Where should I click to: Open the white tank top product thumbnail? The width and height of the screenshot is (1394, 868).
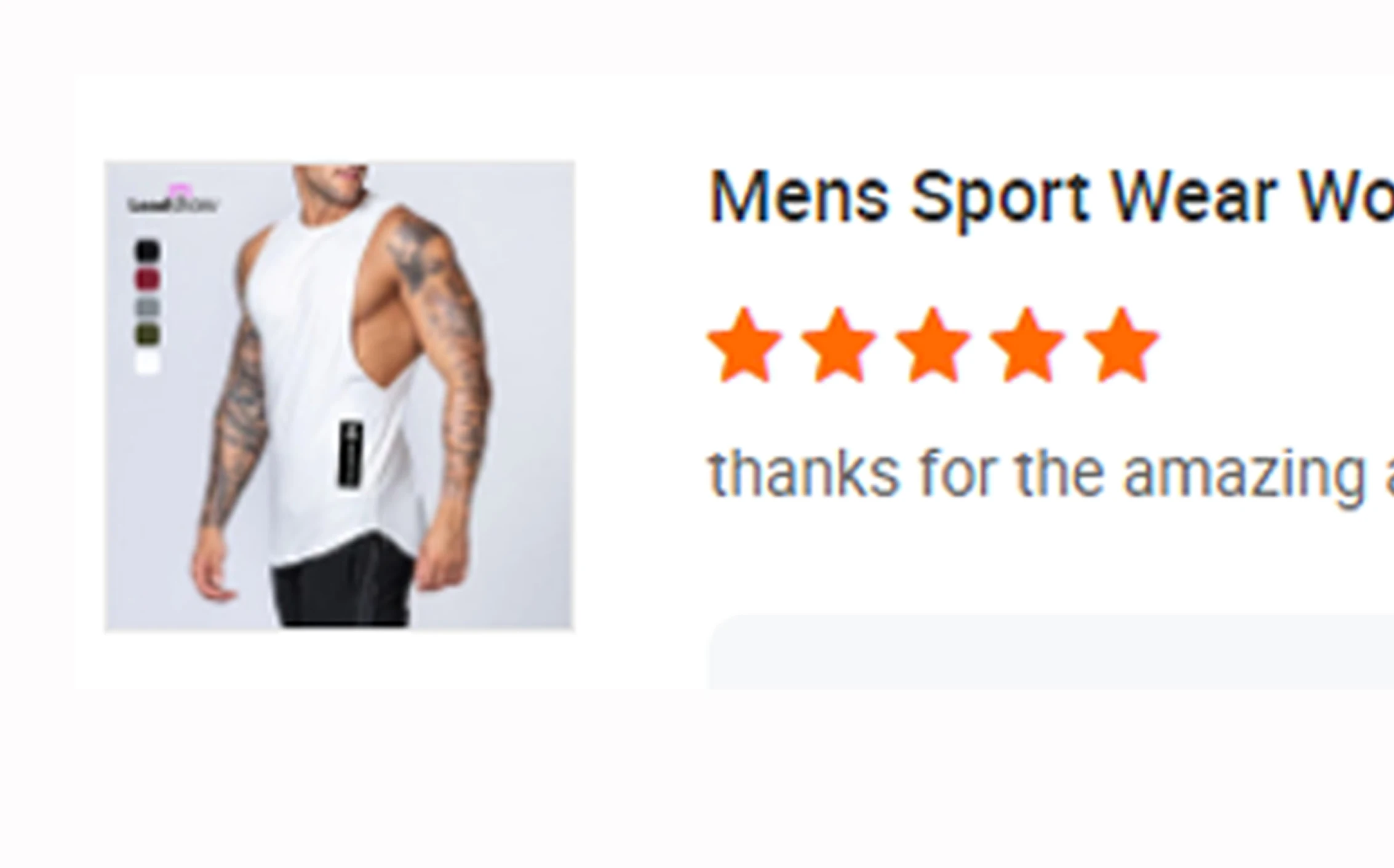(339, 396)
